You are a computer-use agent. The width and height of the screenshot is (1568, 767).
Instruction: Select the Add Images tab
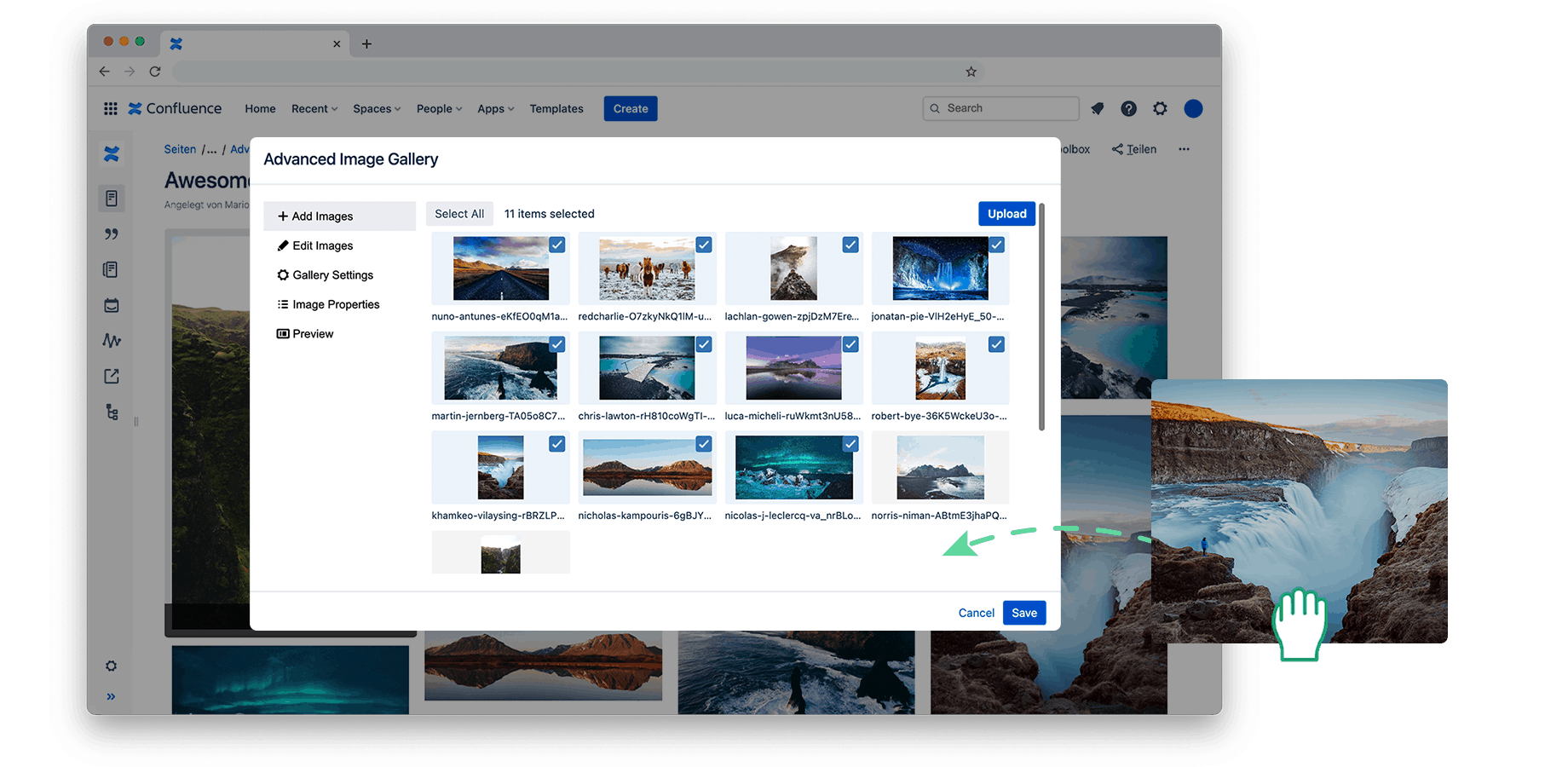pyautogui.click(x=339, y=216)
